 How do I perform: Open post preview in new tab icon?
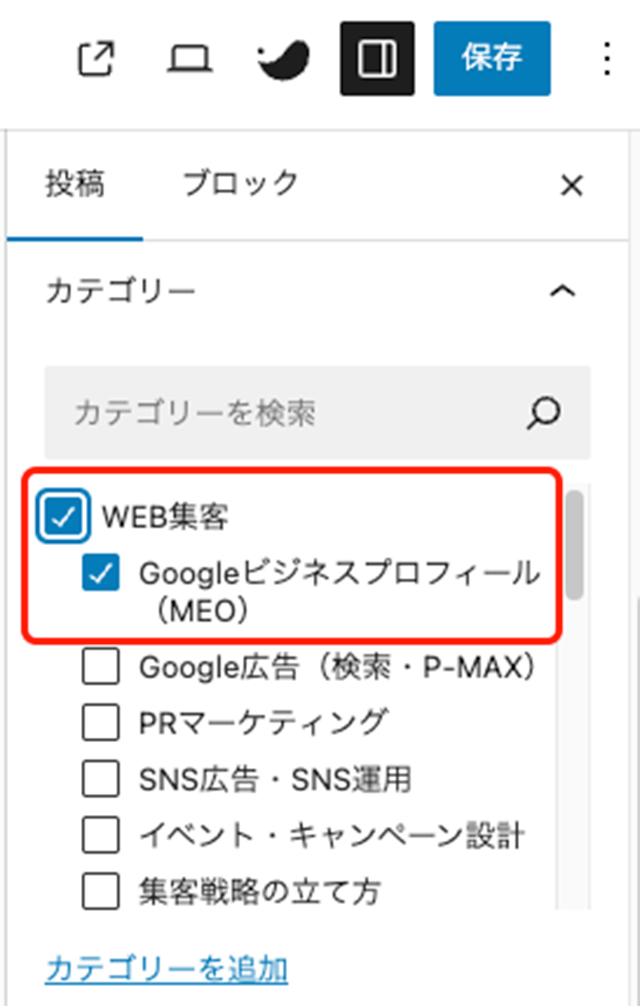tap(97, 59)
